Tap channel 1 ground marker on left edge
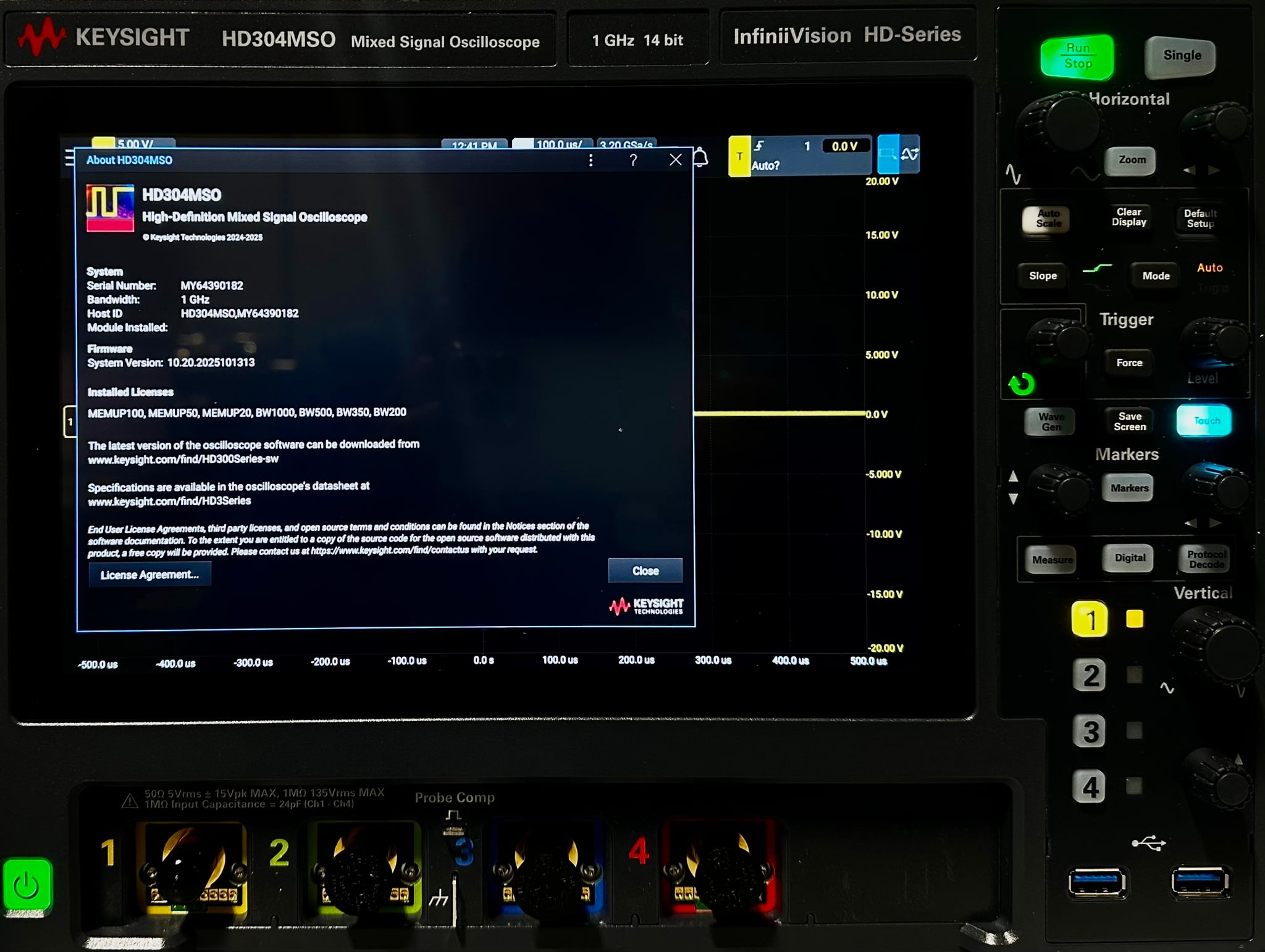 click(x=70, y=422)
